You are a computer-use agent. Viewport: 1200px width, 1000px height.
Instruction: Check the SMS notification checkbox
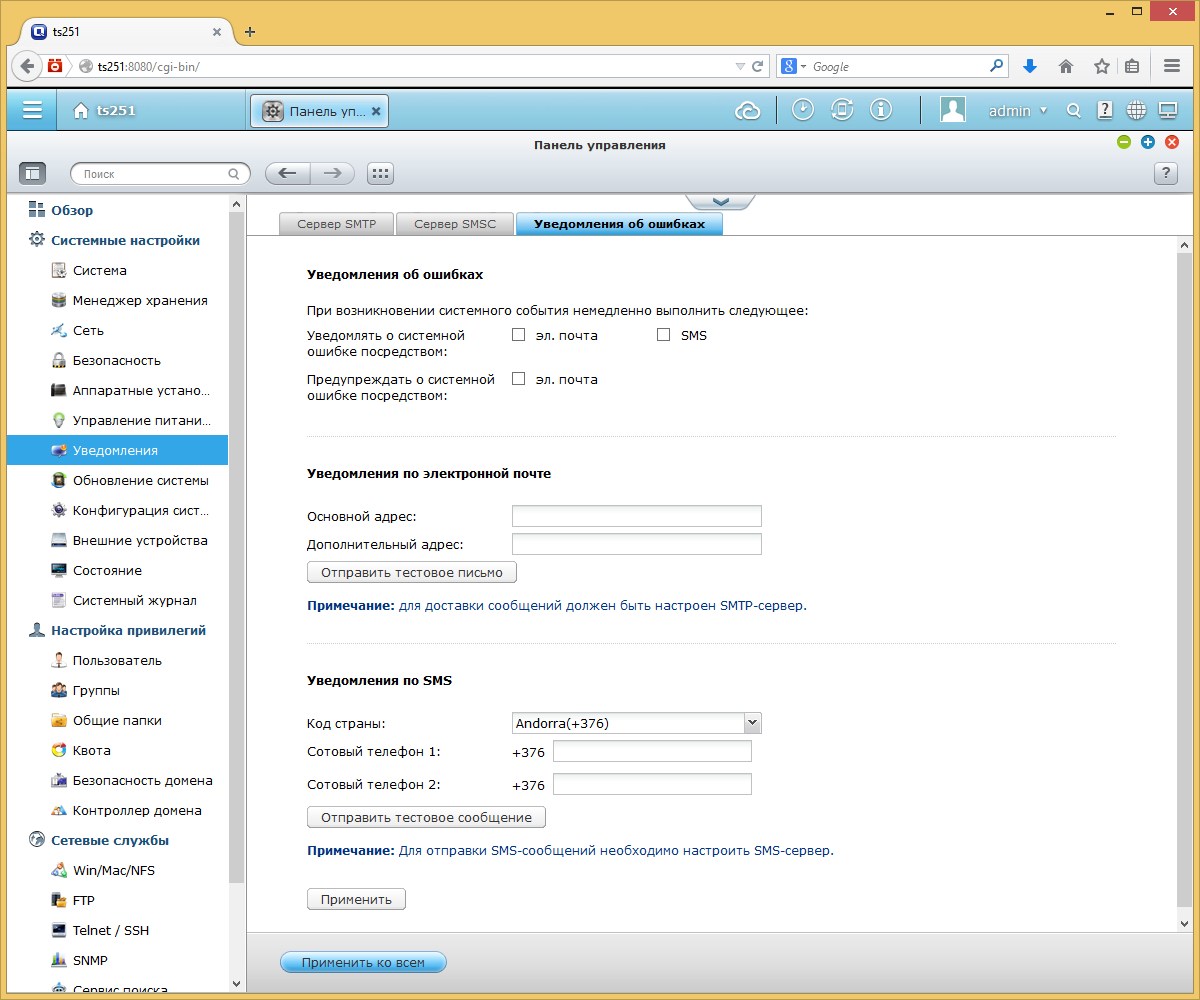(x=663, y=335)
